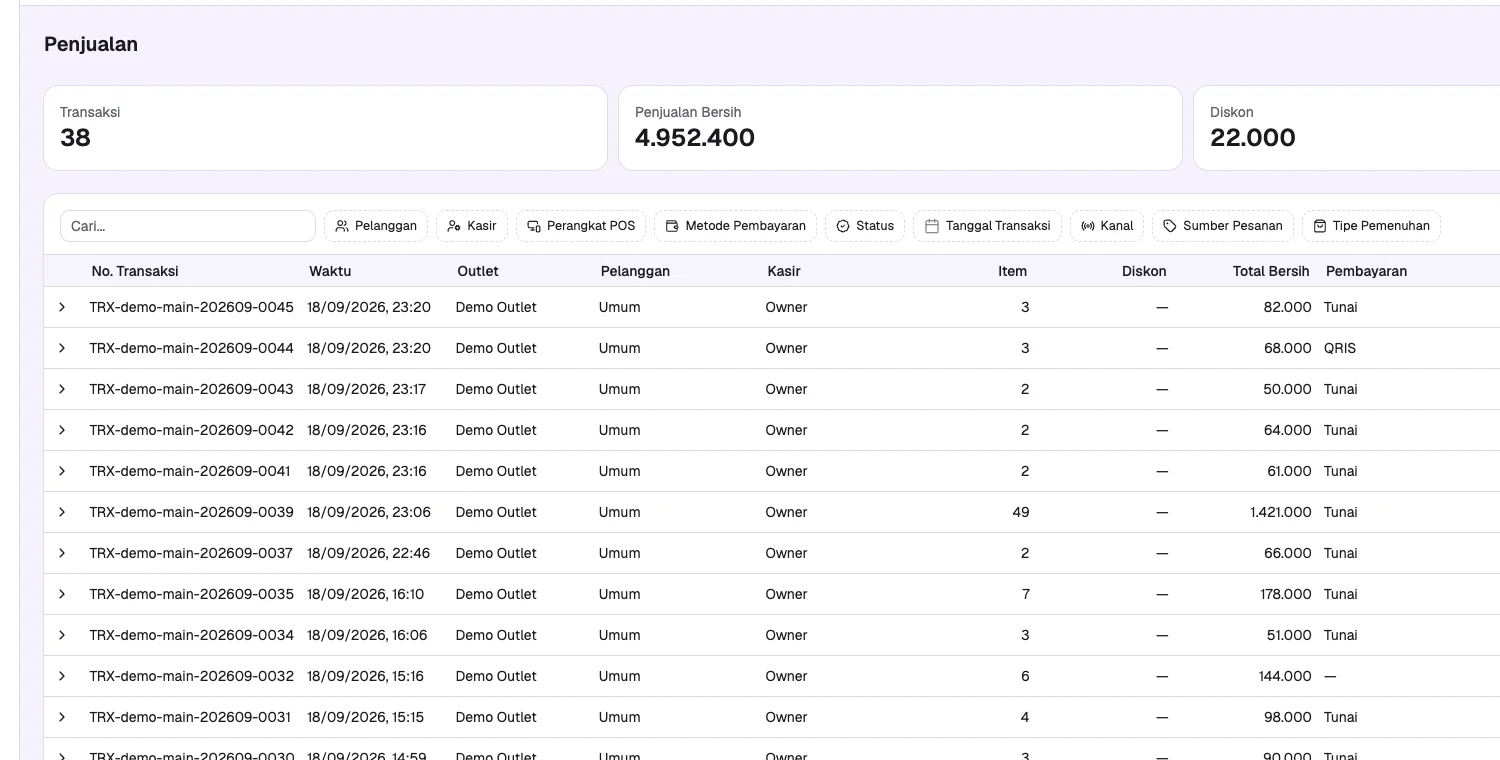
Task: Click total 1.421.000 in the table
Action: 1280,512
